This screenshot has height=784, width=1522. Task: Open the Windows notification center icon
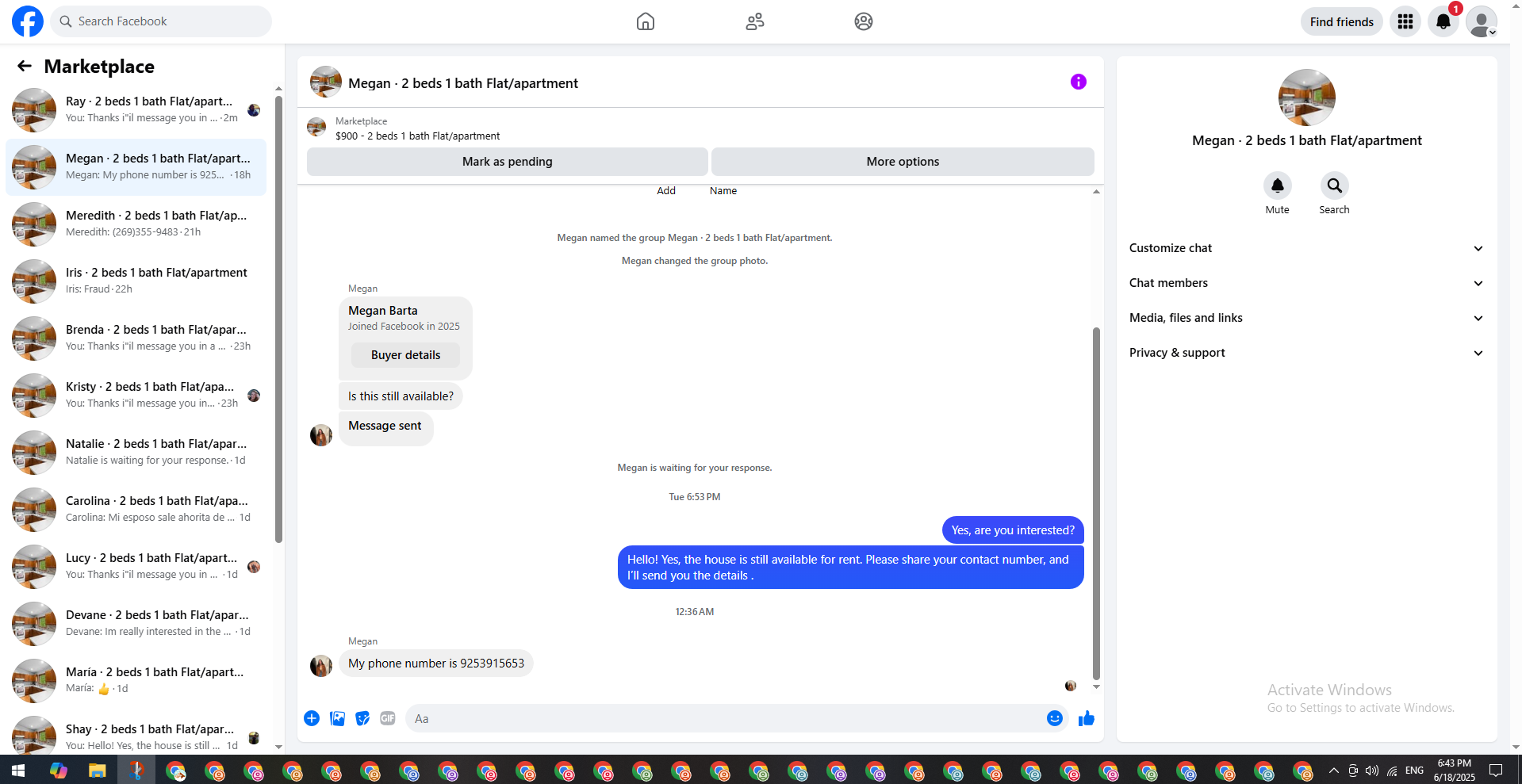pyautogui.click(x=1496, y=771)
